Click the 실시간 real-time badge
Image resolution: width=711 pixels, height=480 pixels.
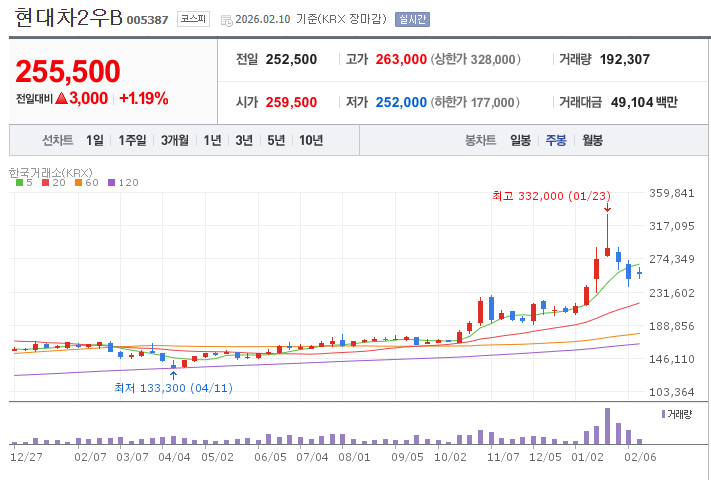(x=410, y=19)
